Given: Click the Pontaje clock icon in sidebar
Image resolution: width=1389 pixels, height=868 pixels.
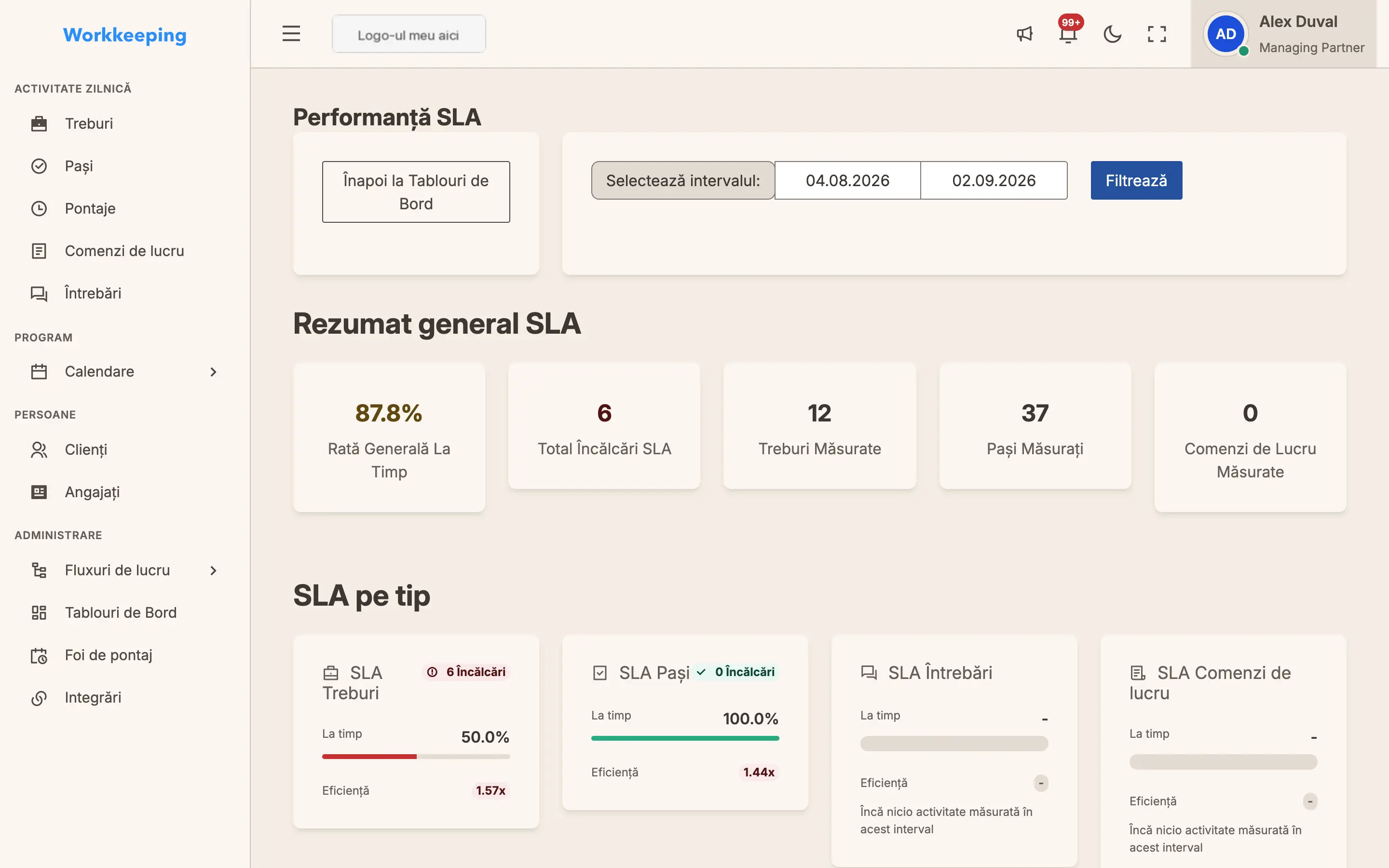Looking at the screenshot, I should [x=39, y=208].
